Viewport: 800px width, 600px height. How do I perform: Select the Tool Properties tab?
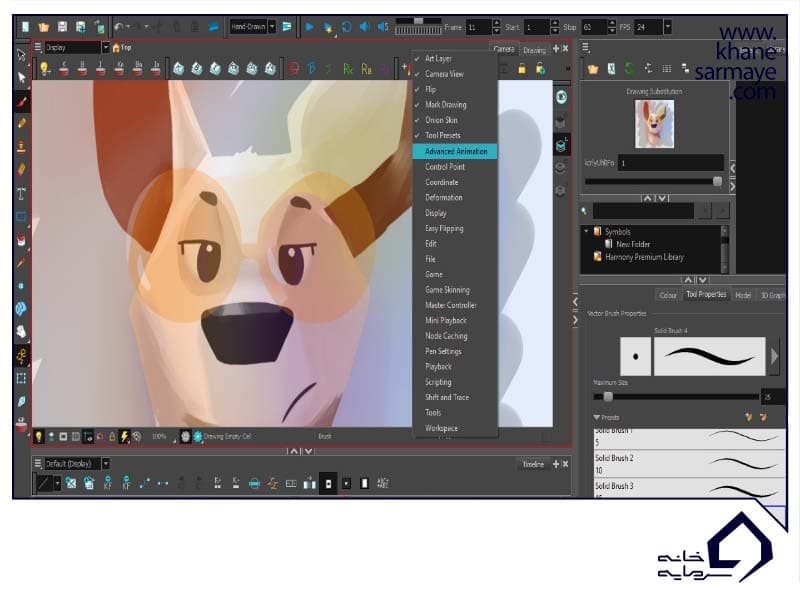[706, 294]
